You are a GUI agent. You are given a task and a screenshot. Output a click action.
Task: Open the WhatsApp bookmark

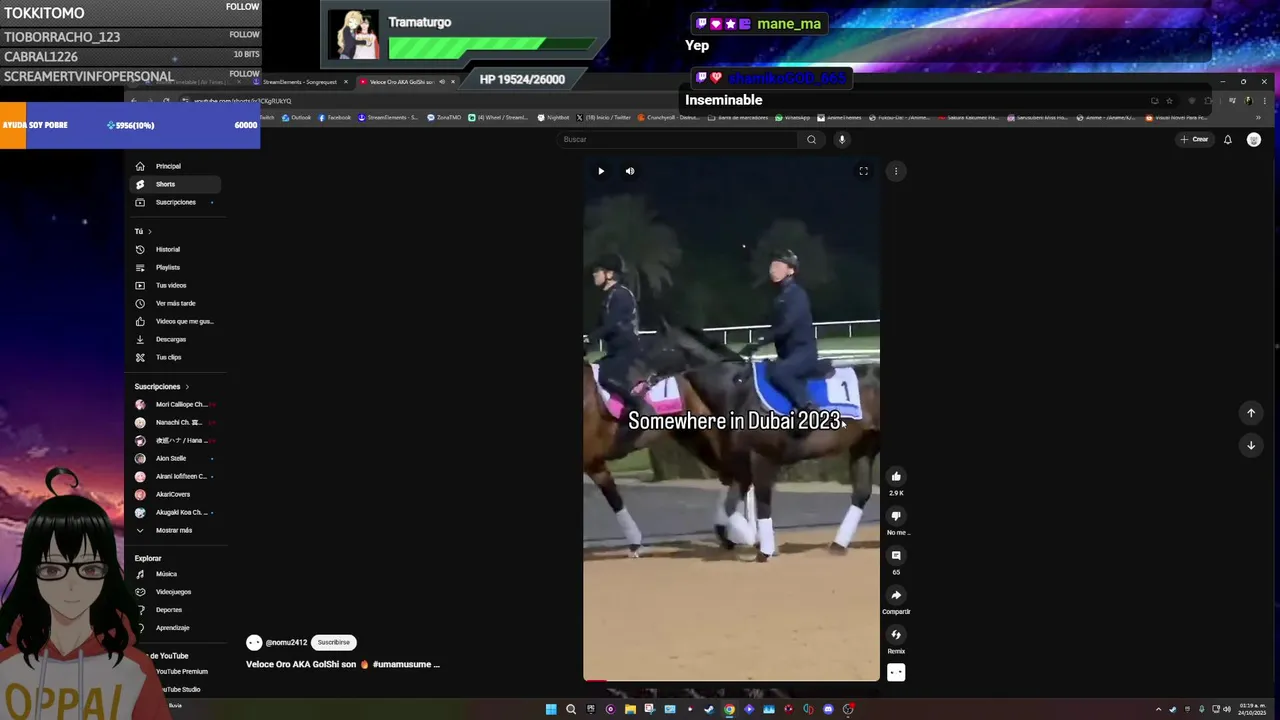(793, 118)
